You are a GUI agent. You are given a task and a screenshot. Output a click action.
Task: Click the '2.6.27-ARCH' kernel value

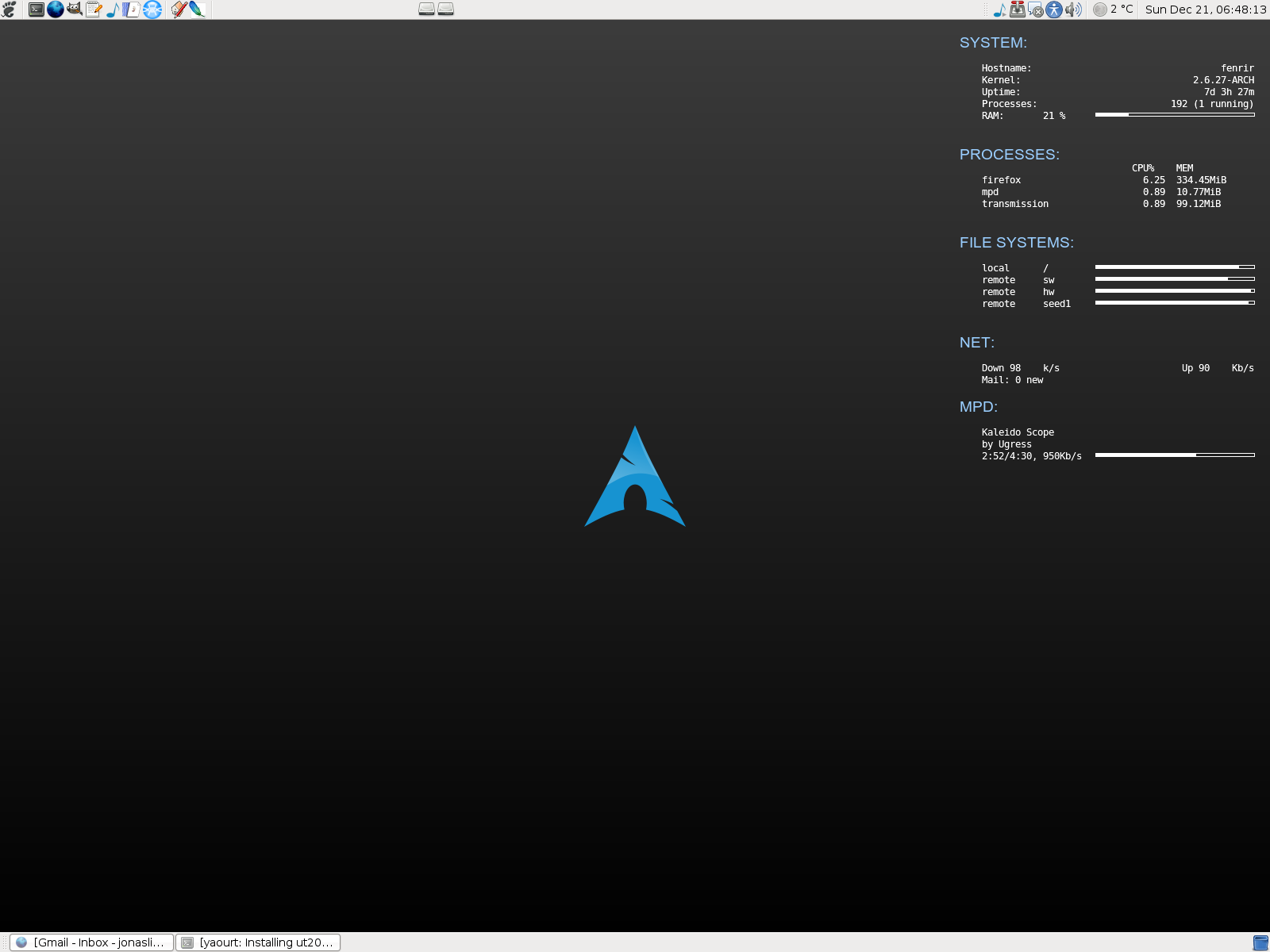[x=1223, y=80]
